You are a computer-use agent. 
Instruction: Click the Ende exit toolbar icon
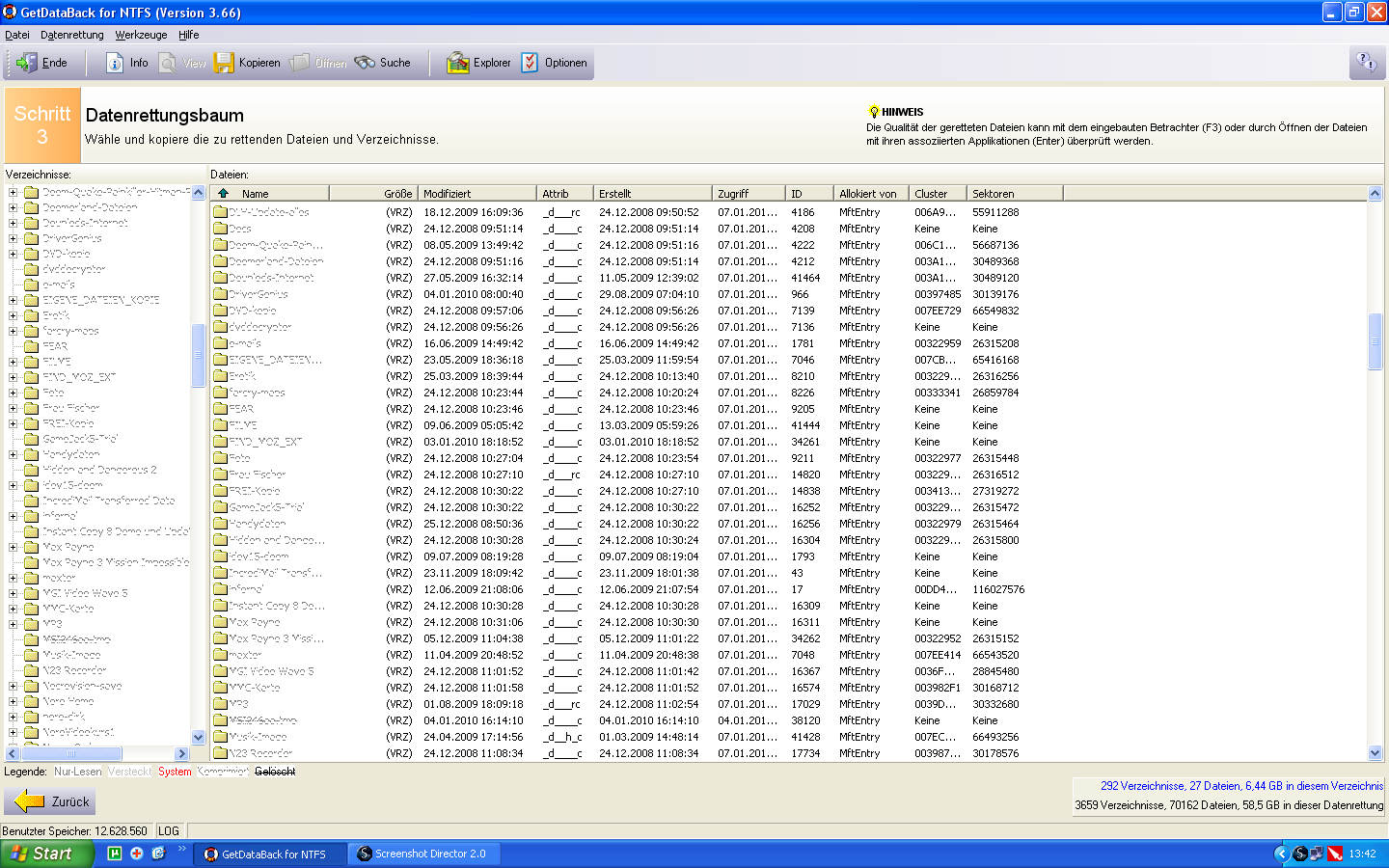[41, 63]
